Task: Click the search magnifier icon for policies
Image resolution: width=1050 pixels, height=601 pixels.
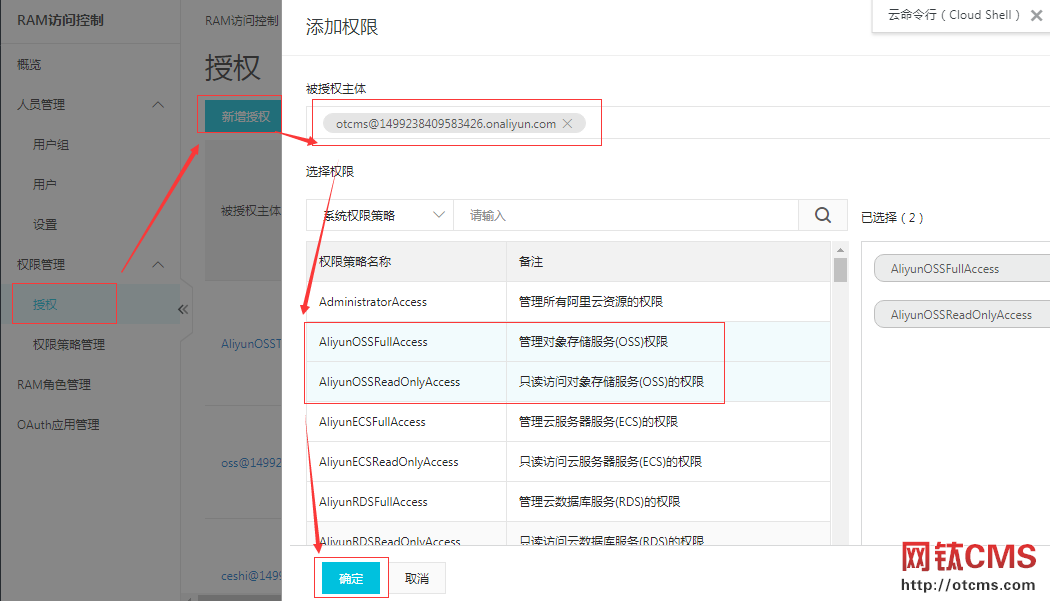Action: pyautogui.click(x=821, y=215)
